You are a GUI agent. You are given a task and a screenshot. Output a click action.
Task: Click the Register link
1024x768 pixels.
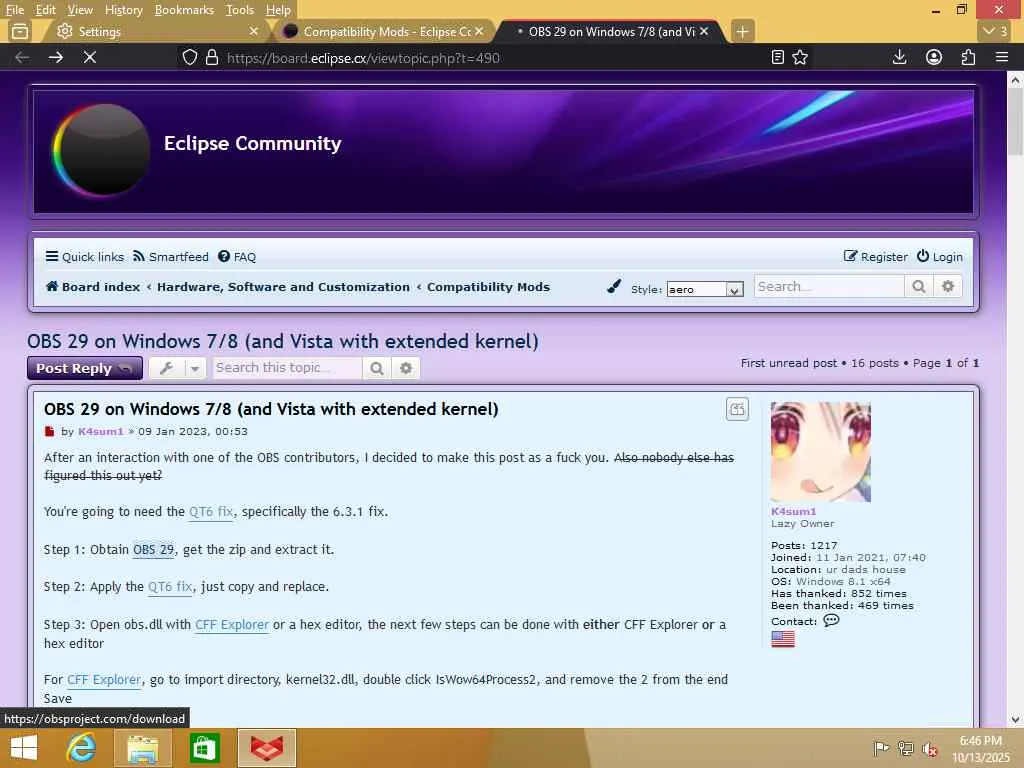point(876,257)
